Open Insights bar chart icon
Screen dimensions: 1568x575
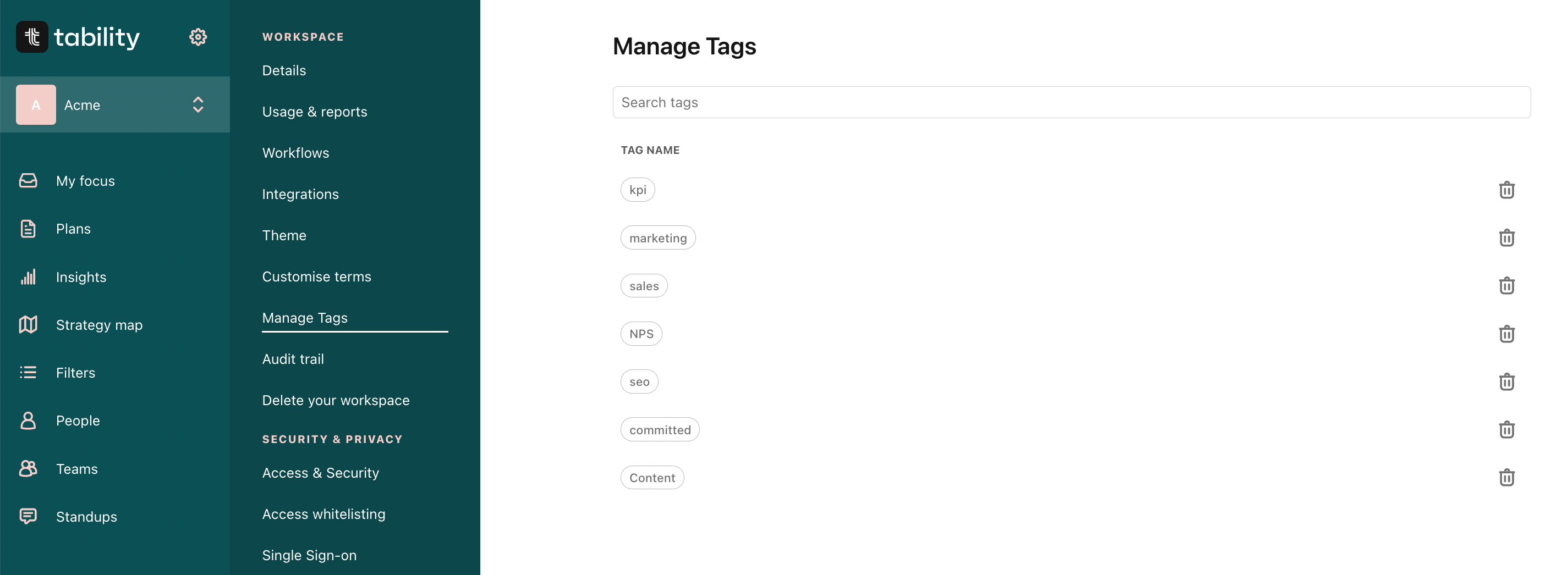(x=28, y=277)
